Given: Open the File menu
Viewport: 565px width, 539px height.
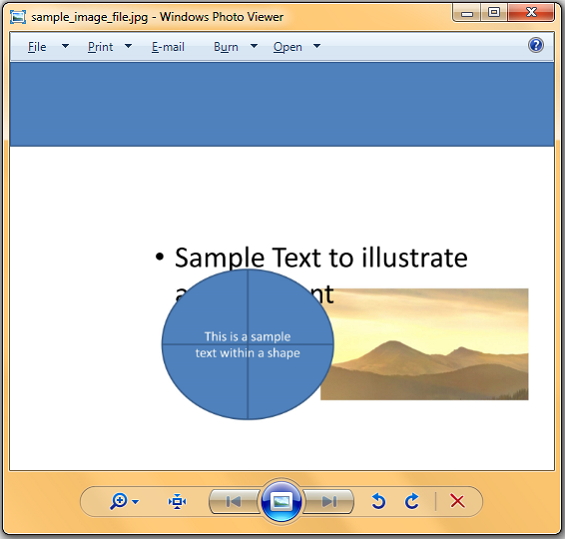Looking at the screenshot, I should tap(37, 47).
